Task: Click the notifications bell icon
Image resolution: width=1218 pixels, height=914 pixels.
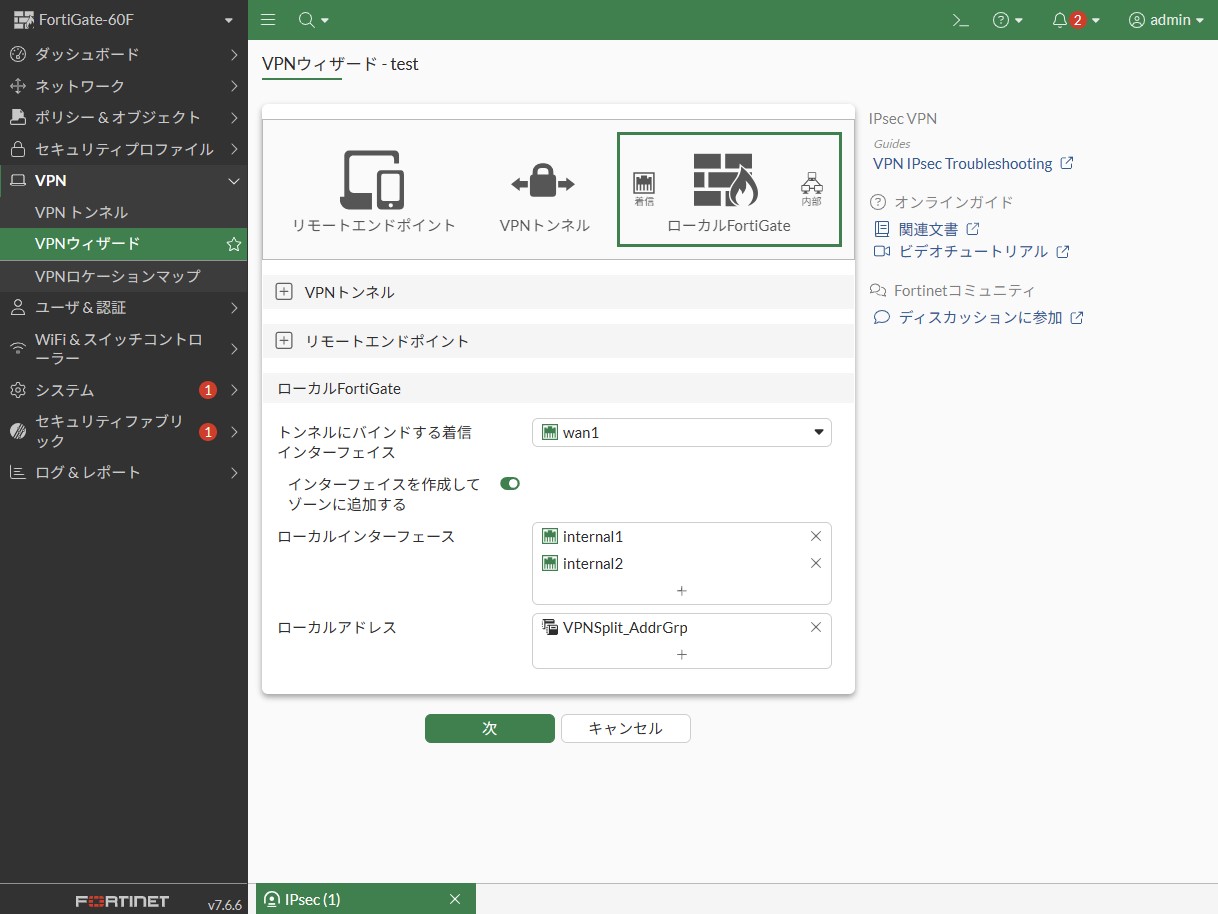Action: pyautogui.click(x=1060, y=20)
